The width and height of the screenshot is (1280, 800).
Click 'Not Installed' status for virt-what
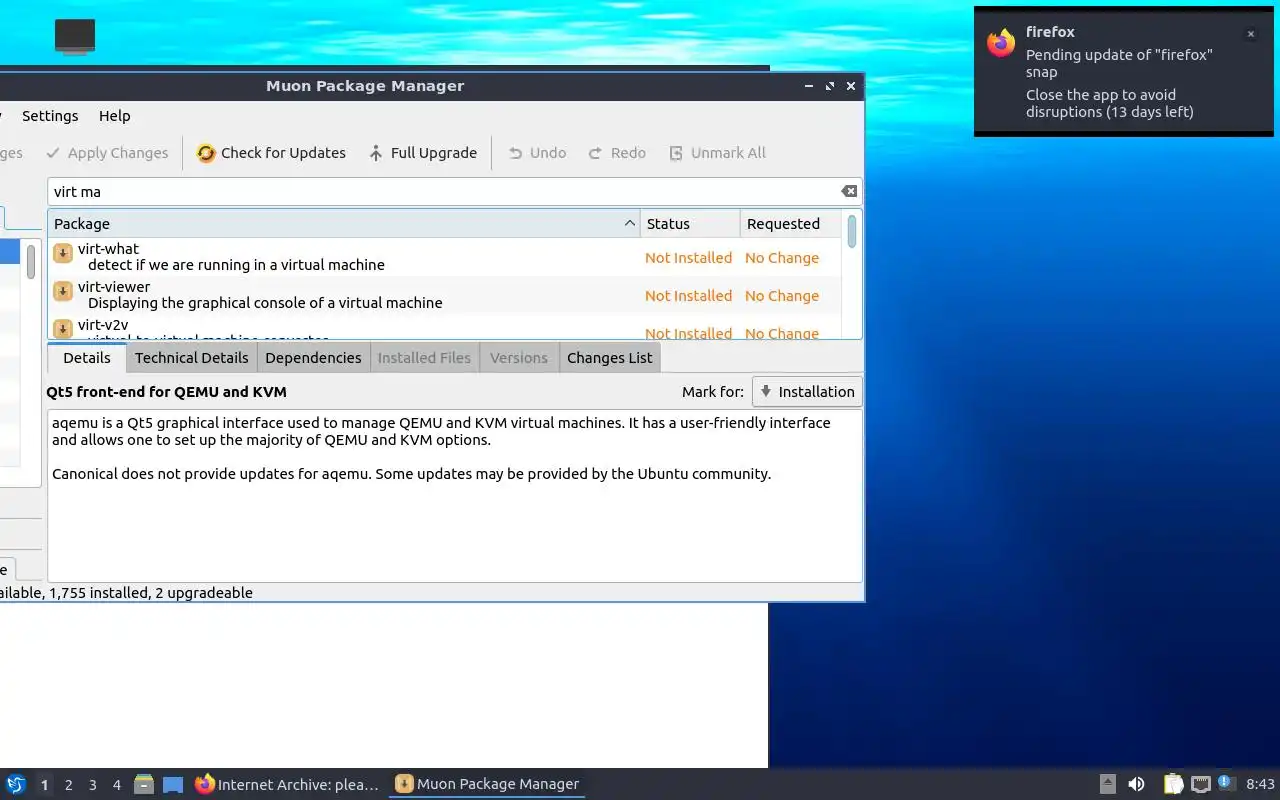(x=688, y=258)
